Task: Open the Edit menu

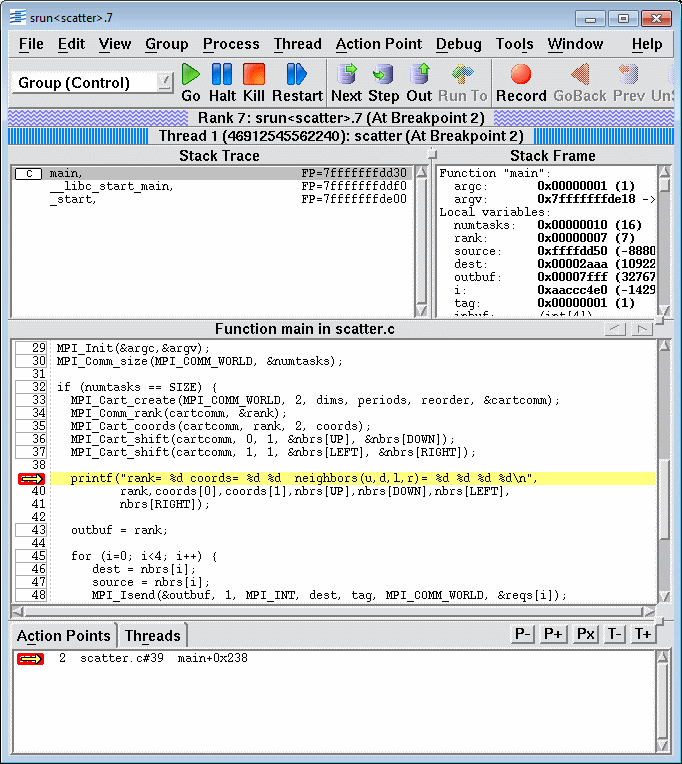Action: [71, 44]
